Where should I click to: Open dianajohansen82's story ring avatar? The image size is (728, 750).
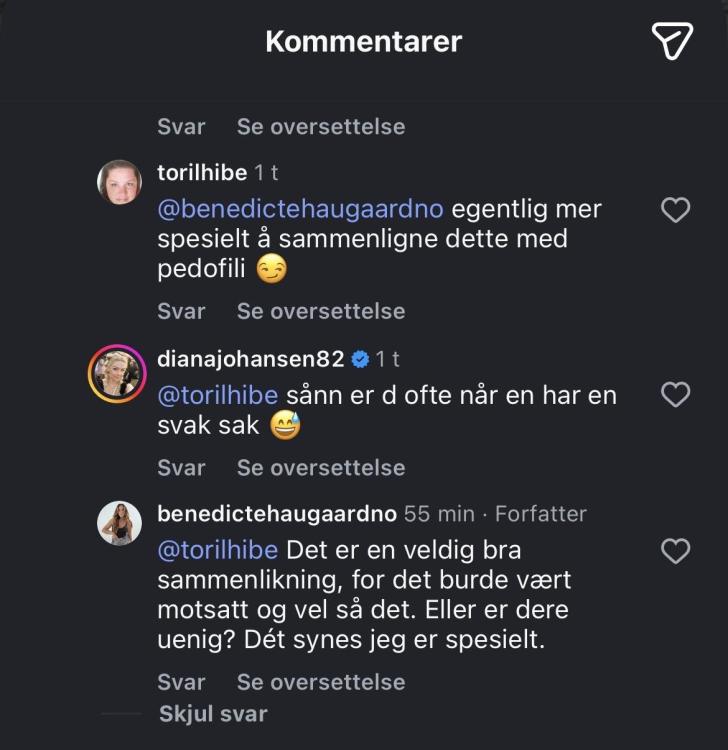119,373
